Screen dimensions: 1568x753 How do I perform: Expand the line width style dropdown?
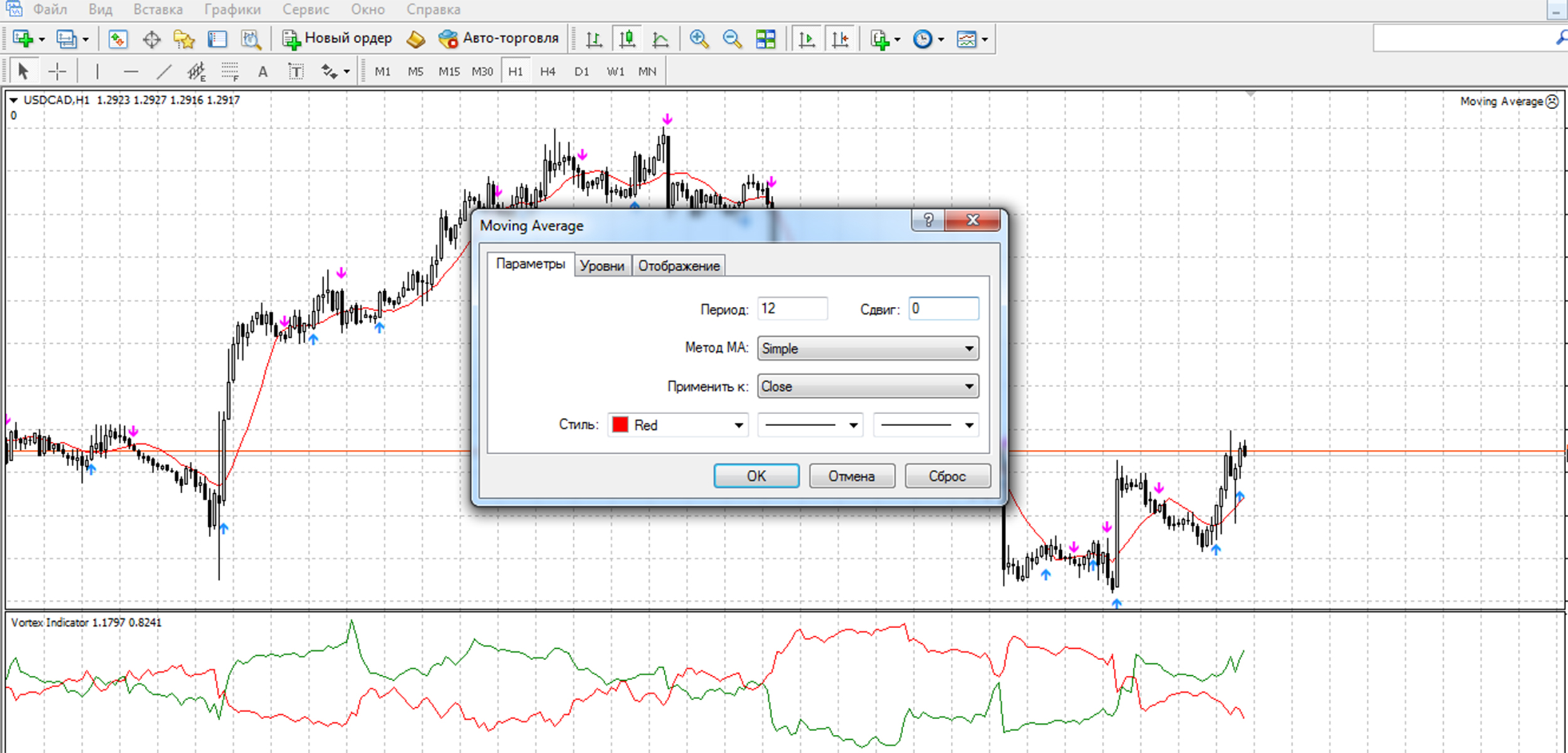(926, 425)
